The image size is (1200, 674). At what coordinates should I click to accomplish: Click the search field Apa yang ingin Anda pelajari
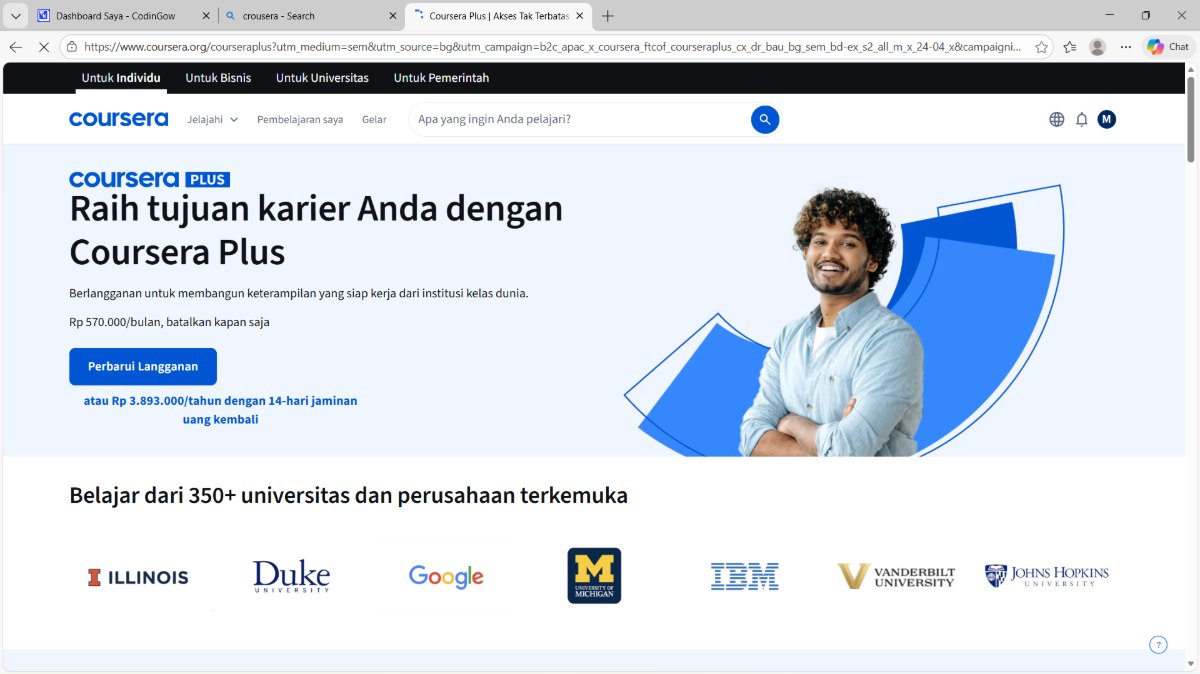(580, 119)
